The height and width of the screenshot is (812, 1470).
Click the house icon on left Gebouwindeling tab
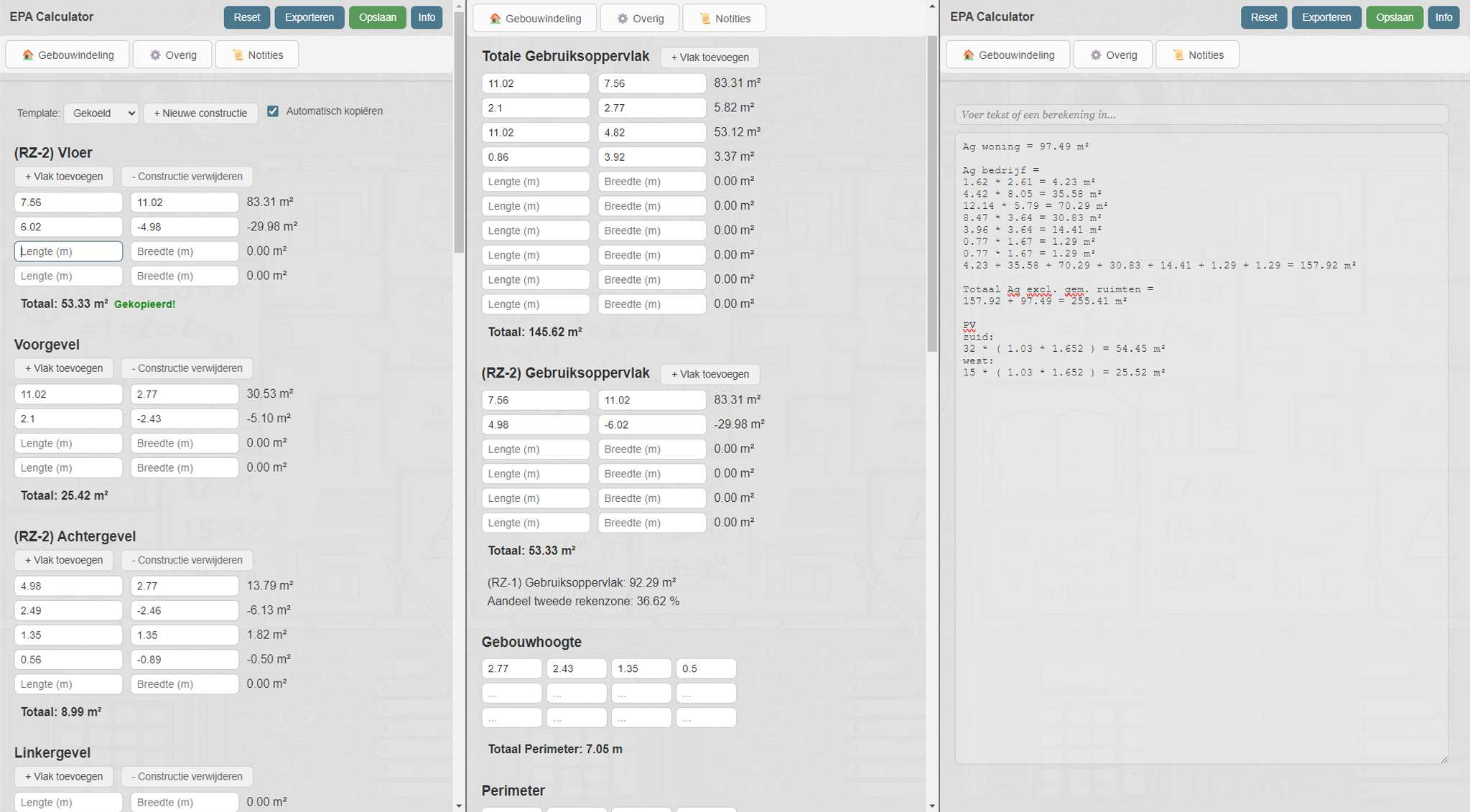coord(28,55)
